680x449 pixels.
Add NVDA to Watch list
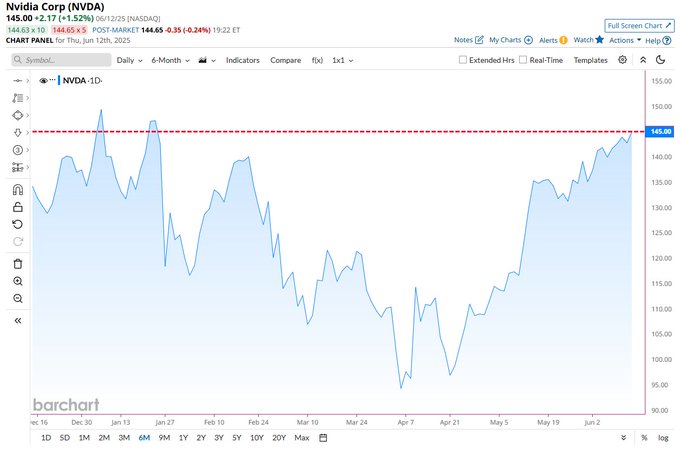588,40
